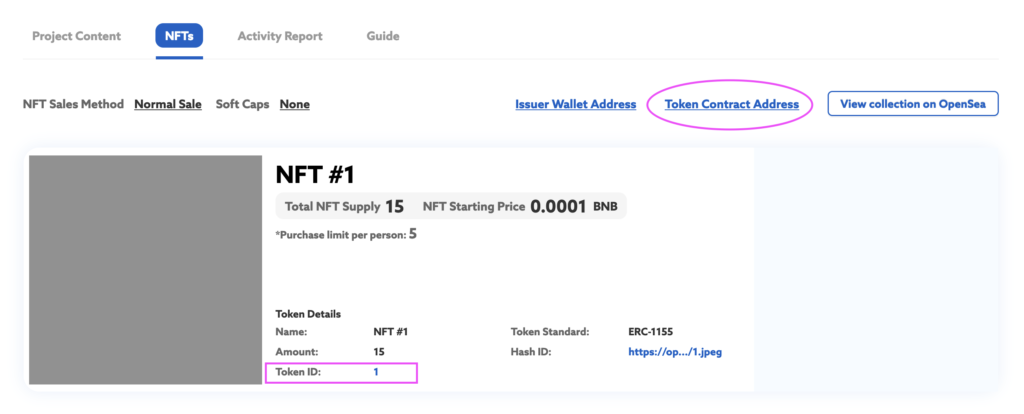Viewport: 1024px width, 414px height.
Task: Click the Total NFT Supply 15 value
Action: pos(394,206)
